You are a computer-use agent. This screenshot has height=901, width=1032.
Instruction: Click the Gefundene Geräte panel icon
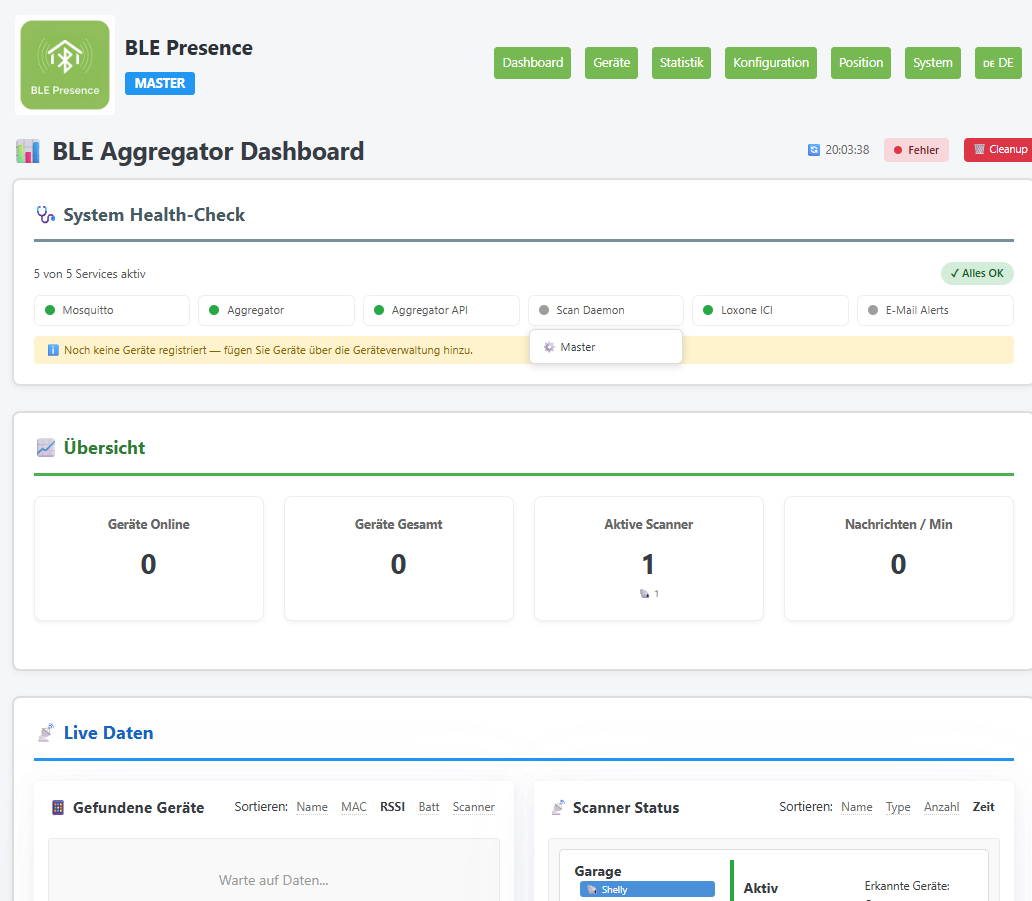[58, 808]
